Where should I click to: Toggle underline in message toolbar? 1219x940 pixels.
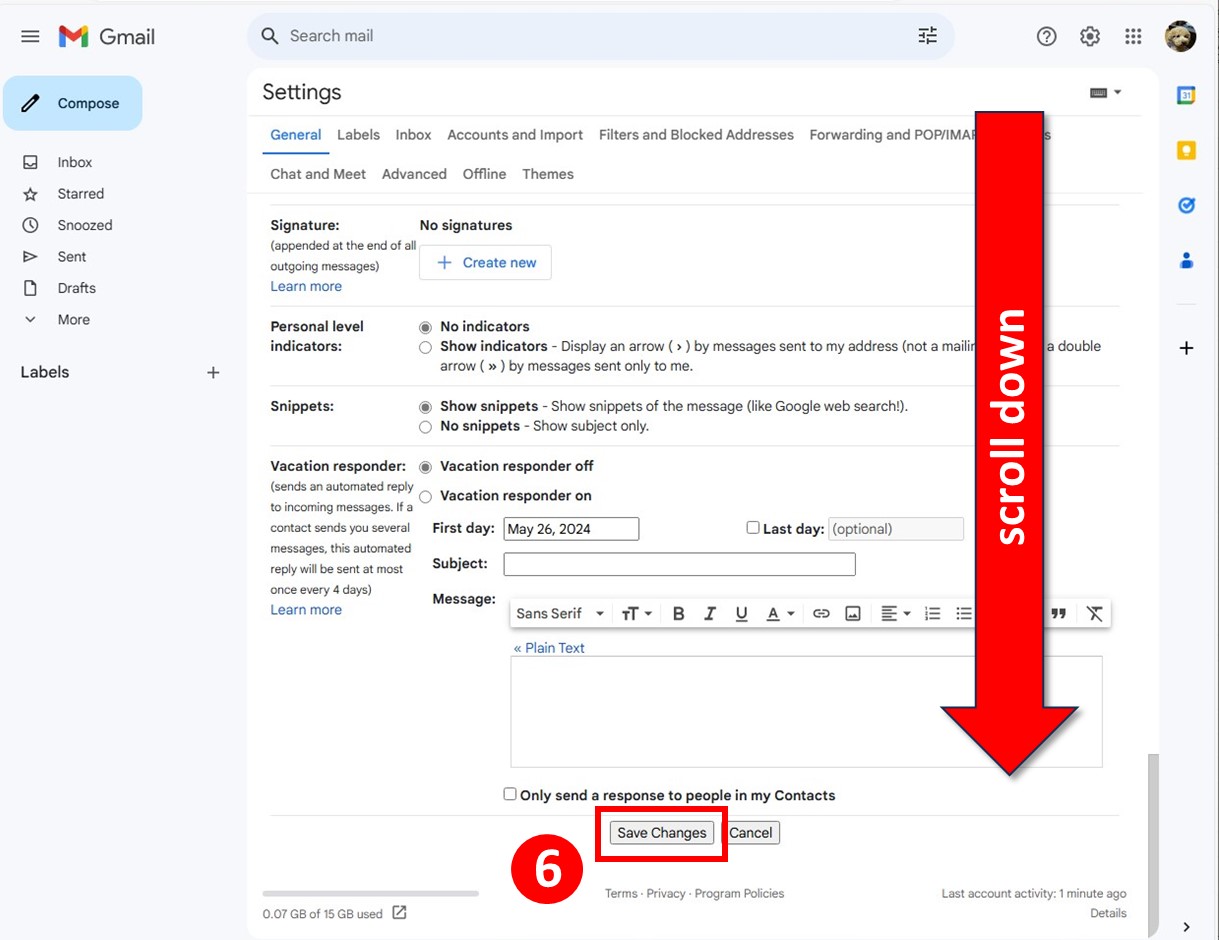pyautogui.click(x=741, y=614)
